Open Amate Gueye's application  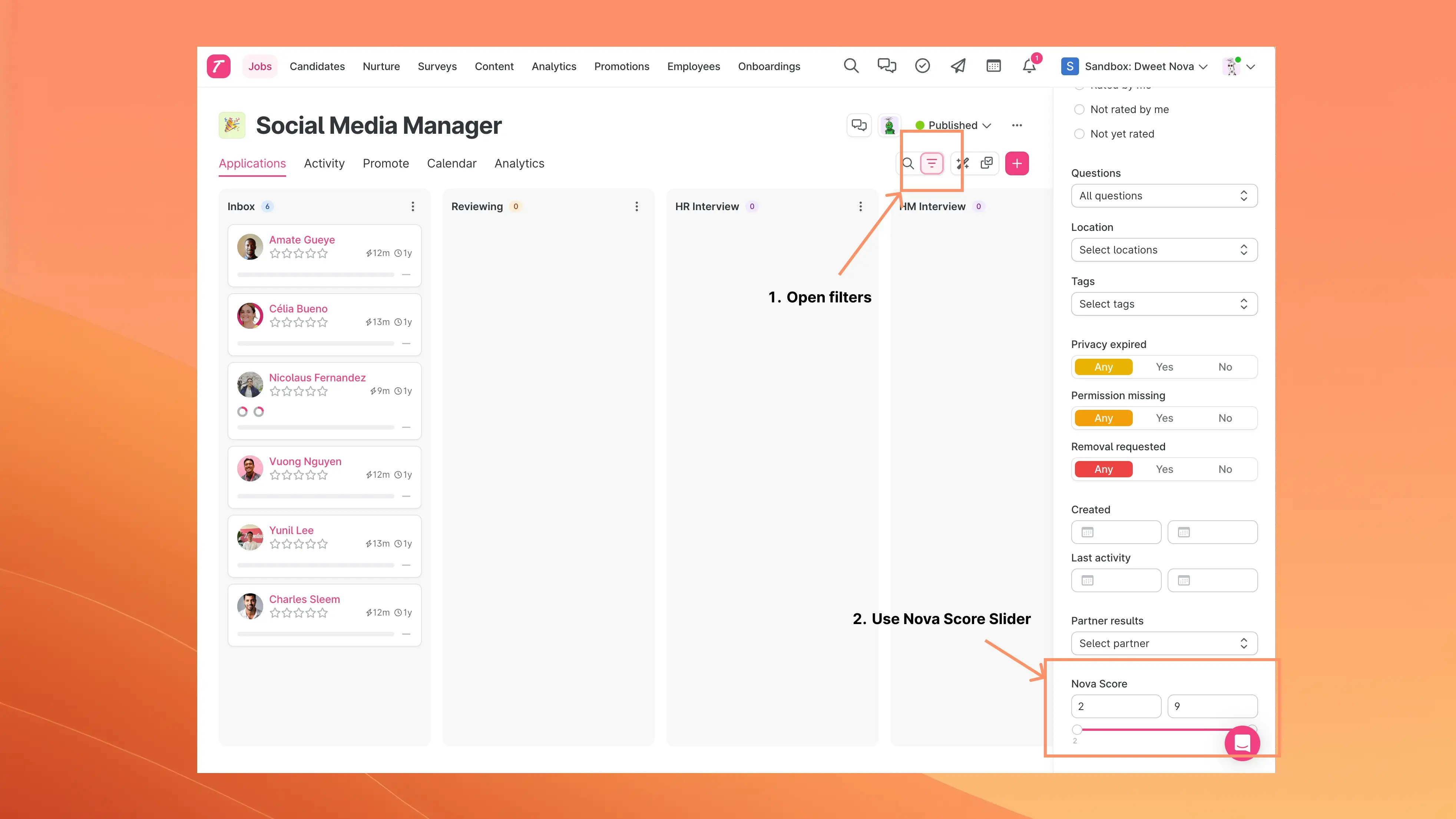pyautogui.click(x=302, y=240)
